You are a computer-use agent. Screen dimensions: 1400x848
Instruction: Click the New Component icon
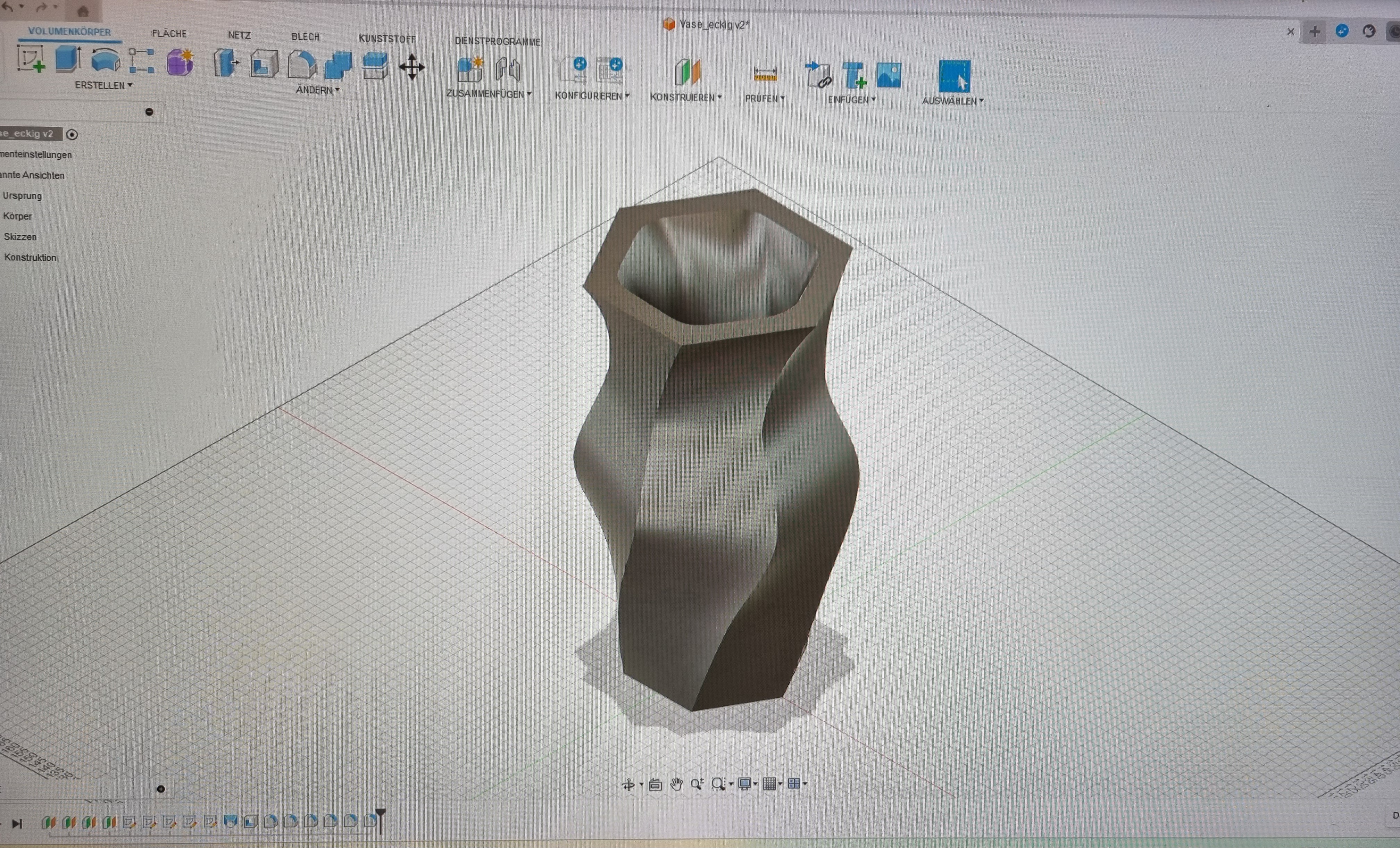coord(470,70)
